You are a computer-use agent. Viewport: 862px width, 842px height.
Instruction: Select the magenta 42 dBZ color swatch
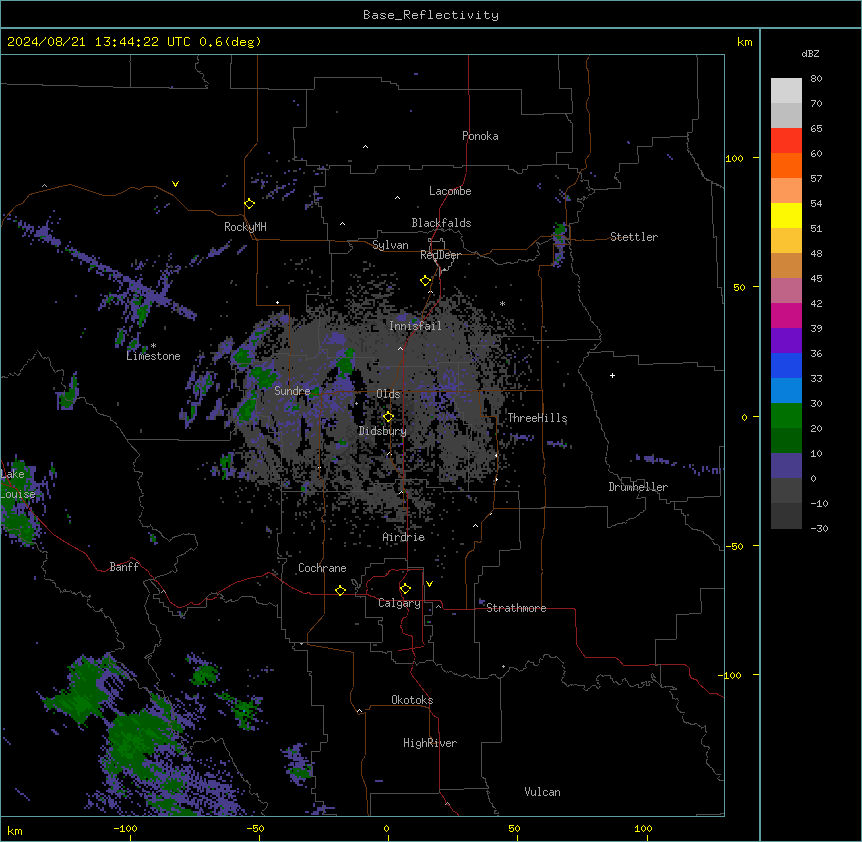(x=786, y=315)
